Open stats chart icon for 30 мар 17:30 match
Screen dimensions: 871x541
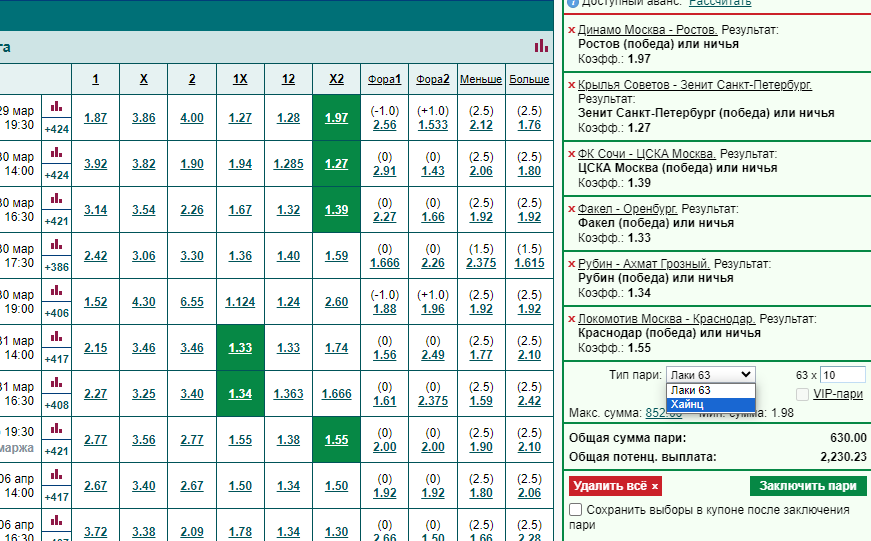coord(57,244)
